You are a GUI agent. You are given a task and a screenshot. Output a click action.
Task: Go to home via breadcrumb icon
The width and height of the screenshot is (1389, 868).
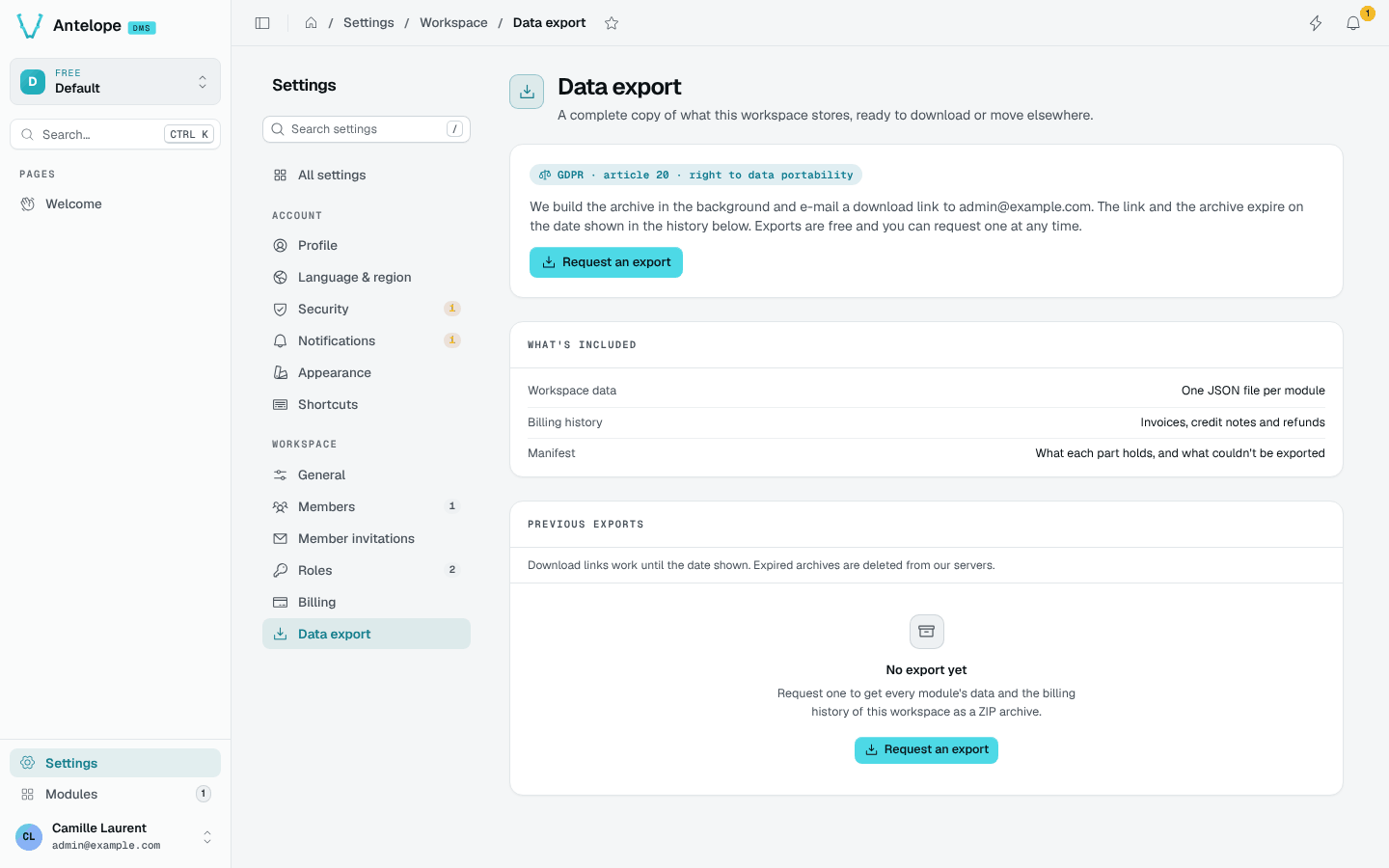[x=311, y=23]
